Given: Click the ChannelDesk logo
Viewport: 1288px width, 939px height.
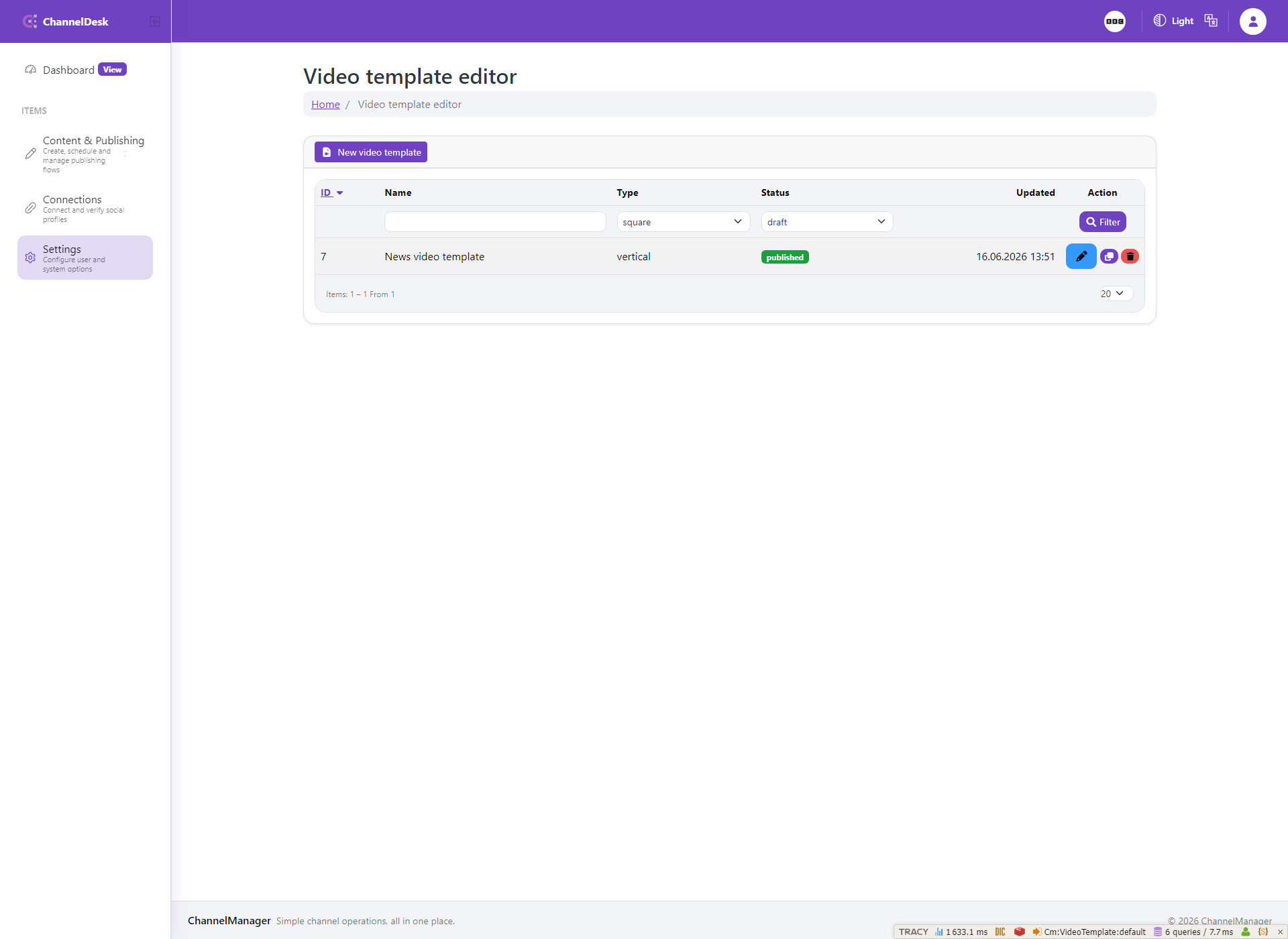Looking at the screenshot, I should [66, 21].
